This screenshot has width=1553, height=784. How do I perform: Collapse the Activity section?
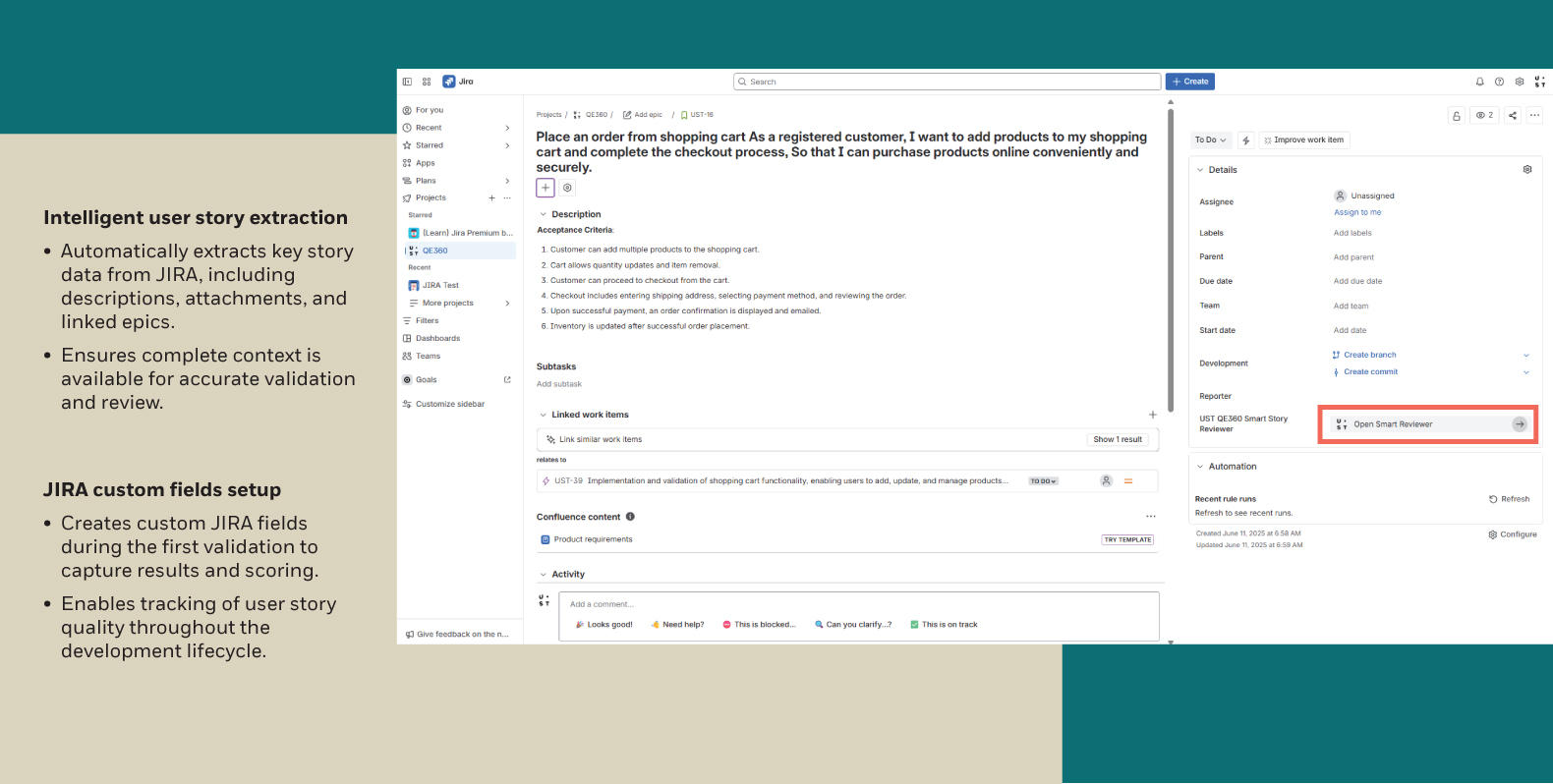[x=543, y=575]
